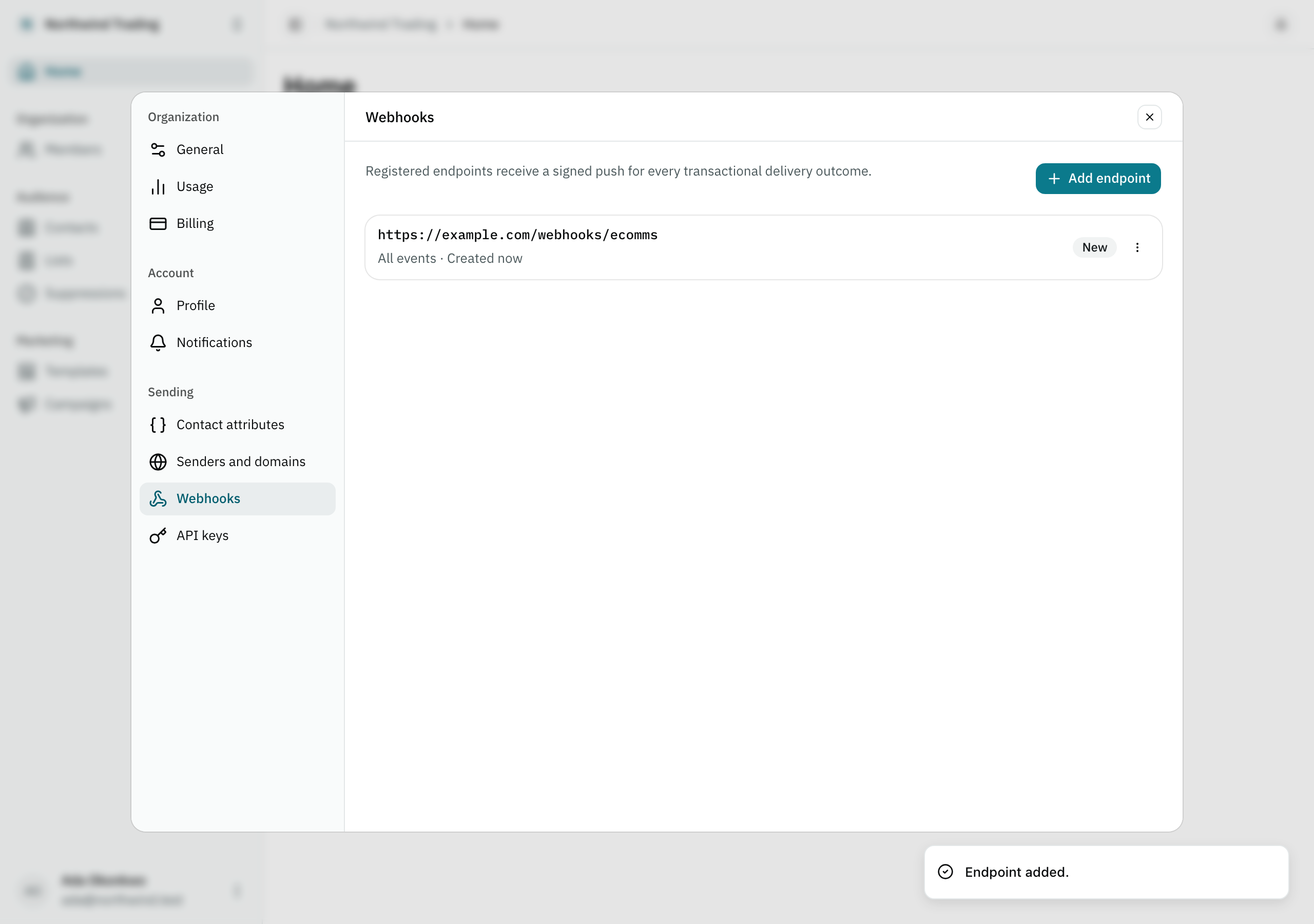The height and width of the screenshot is (924, 1314).
Task: Click the Contact attributes braces icon
Action: point(158,425)
